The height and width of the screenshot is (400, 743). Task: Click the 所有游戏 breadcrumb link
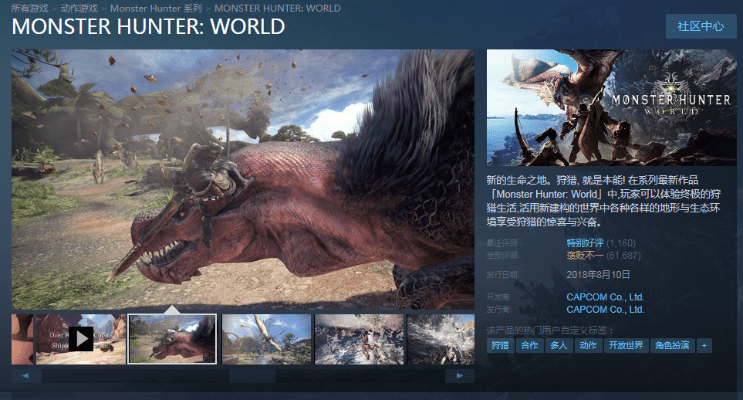[x=31, y=7]
